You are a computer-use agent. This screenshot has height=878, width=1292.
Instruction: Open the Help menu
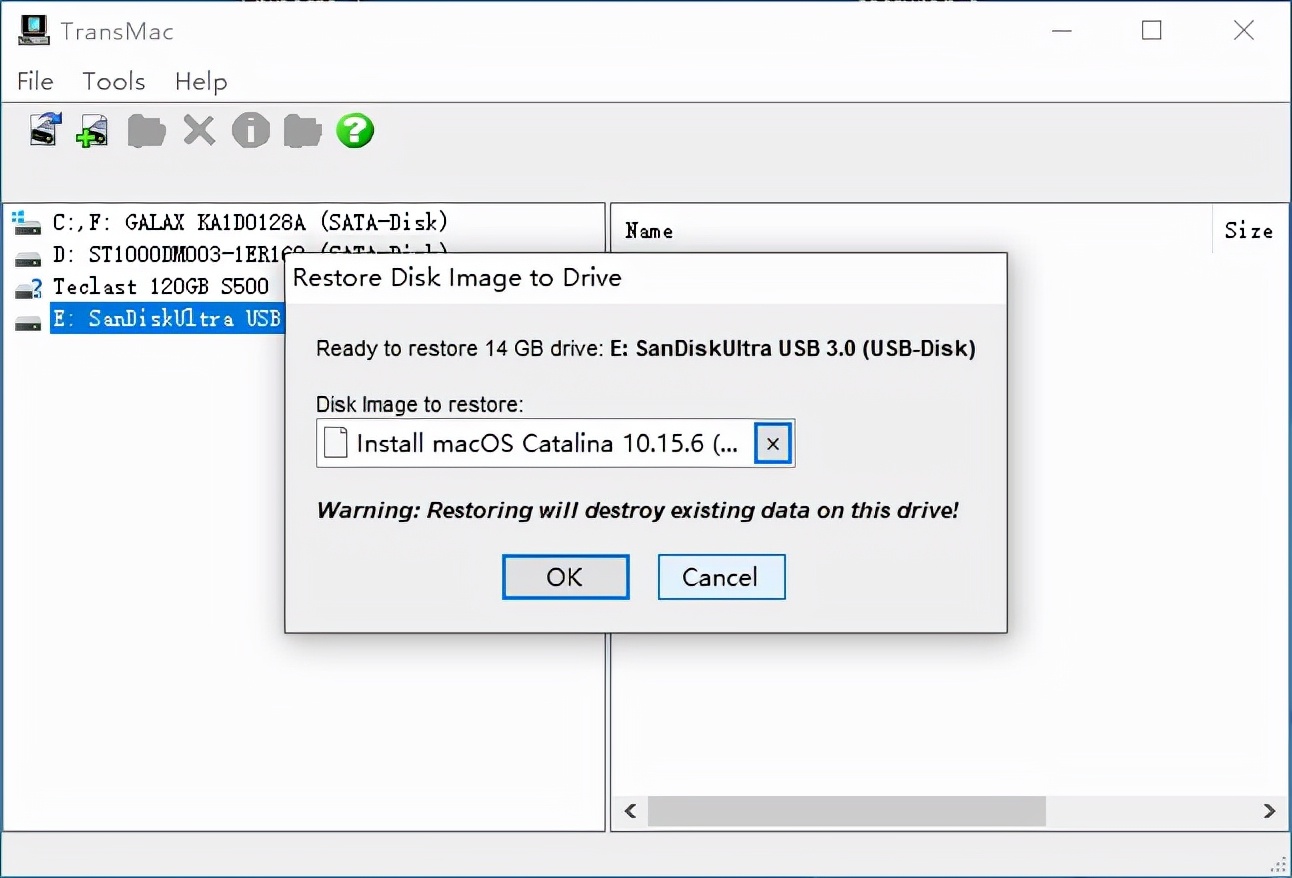point(200,82)
